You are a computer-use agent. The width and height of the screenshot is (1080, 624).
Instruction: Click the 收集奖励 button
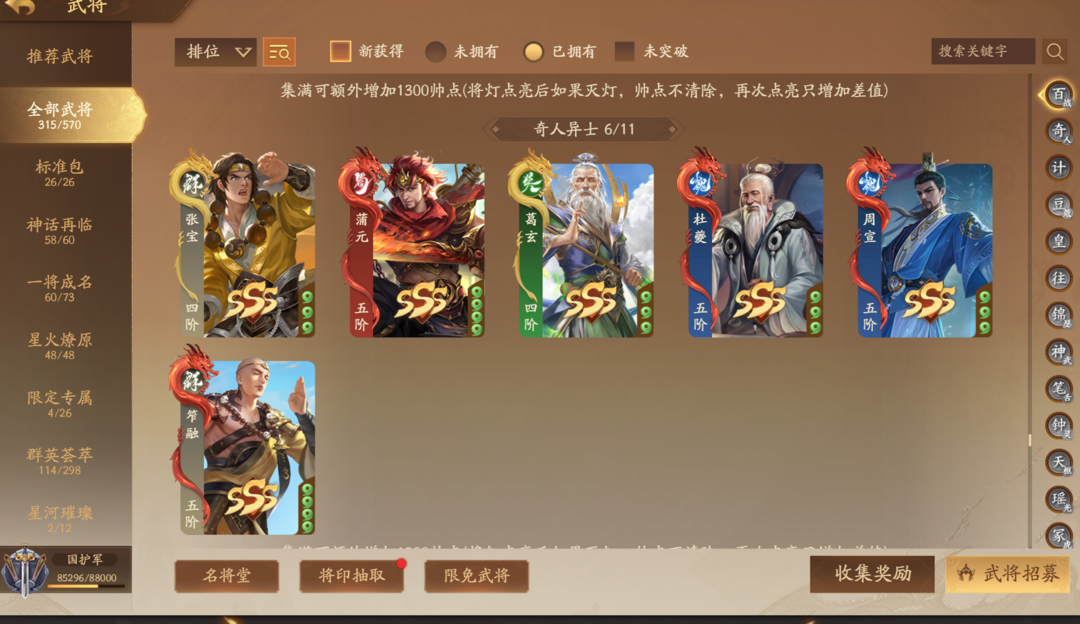(x=873, y=574)
